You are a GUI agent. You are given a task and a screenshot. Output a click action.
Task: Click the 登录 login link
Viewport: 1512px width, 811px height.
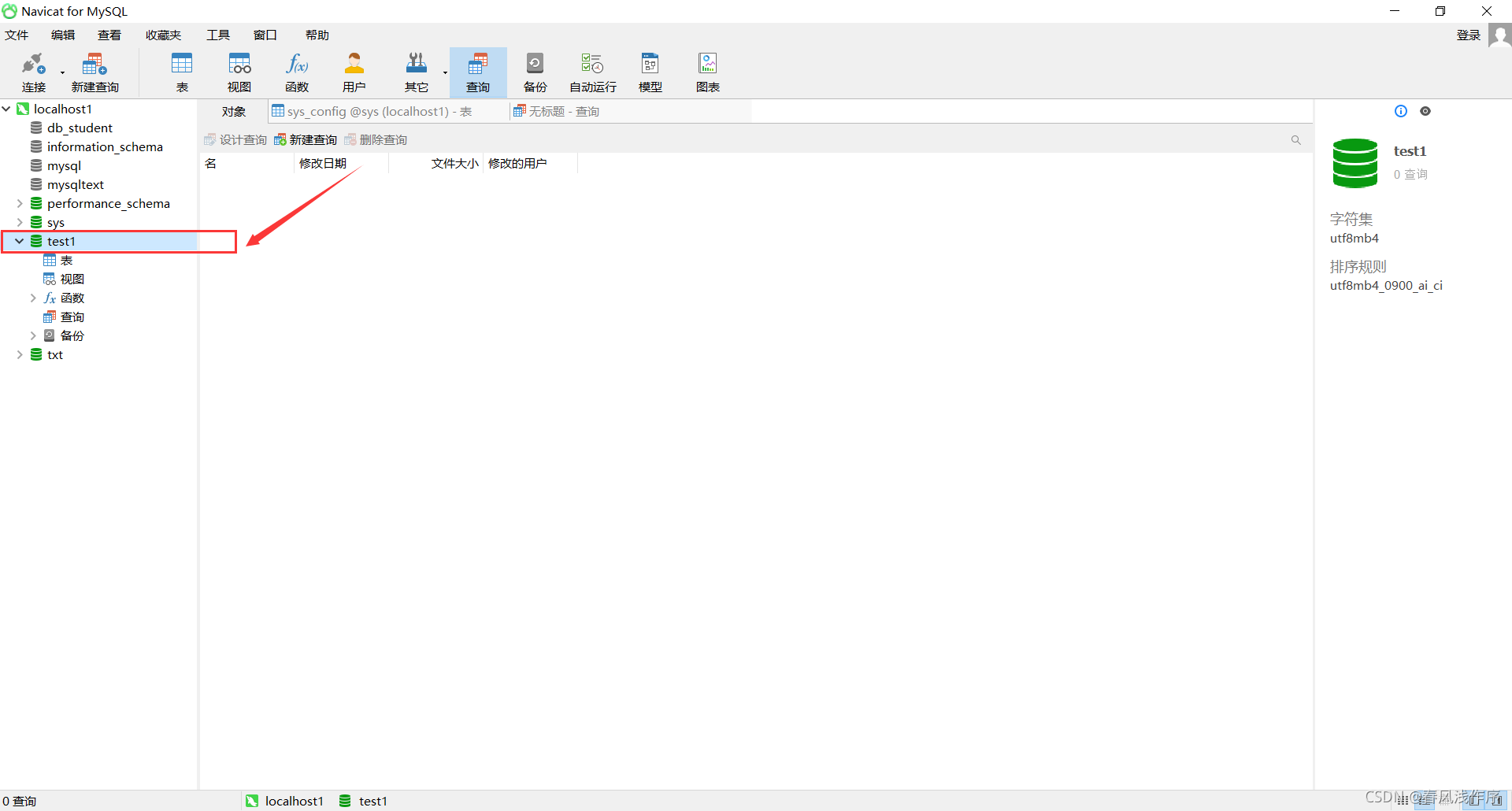pos(1469,35)
